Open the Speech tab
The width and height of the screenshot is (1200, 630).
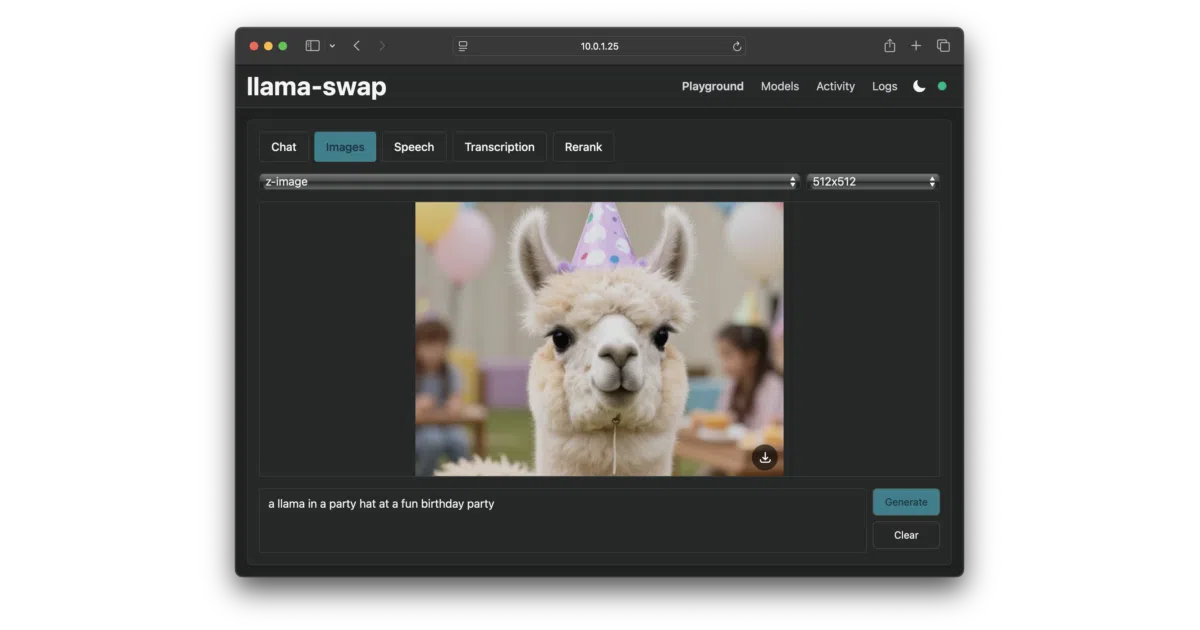click(414, 147)
